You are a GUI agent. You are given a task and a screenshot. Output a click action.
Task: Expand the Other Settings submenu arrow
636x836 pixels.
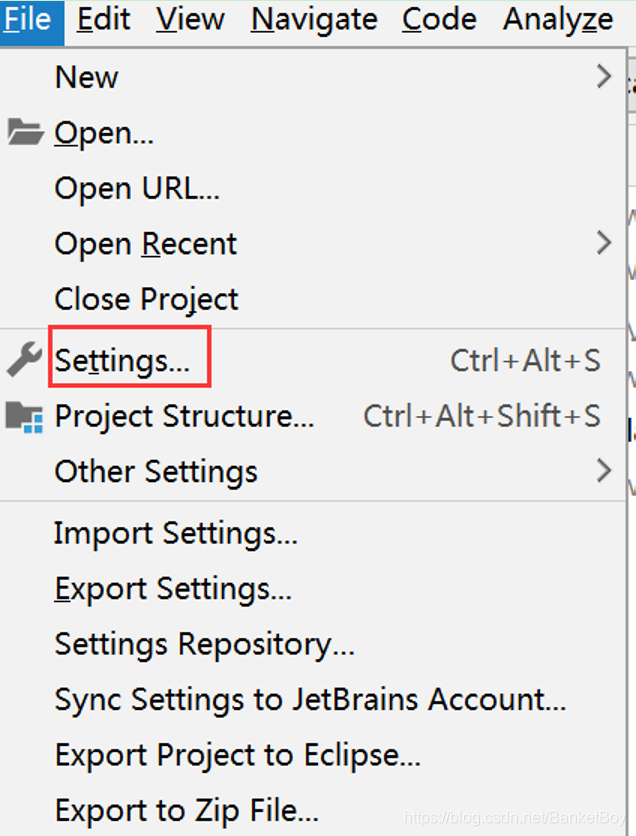tap(603, 471)
